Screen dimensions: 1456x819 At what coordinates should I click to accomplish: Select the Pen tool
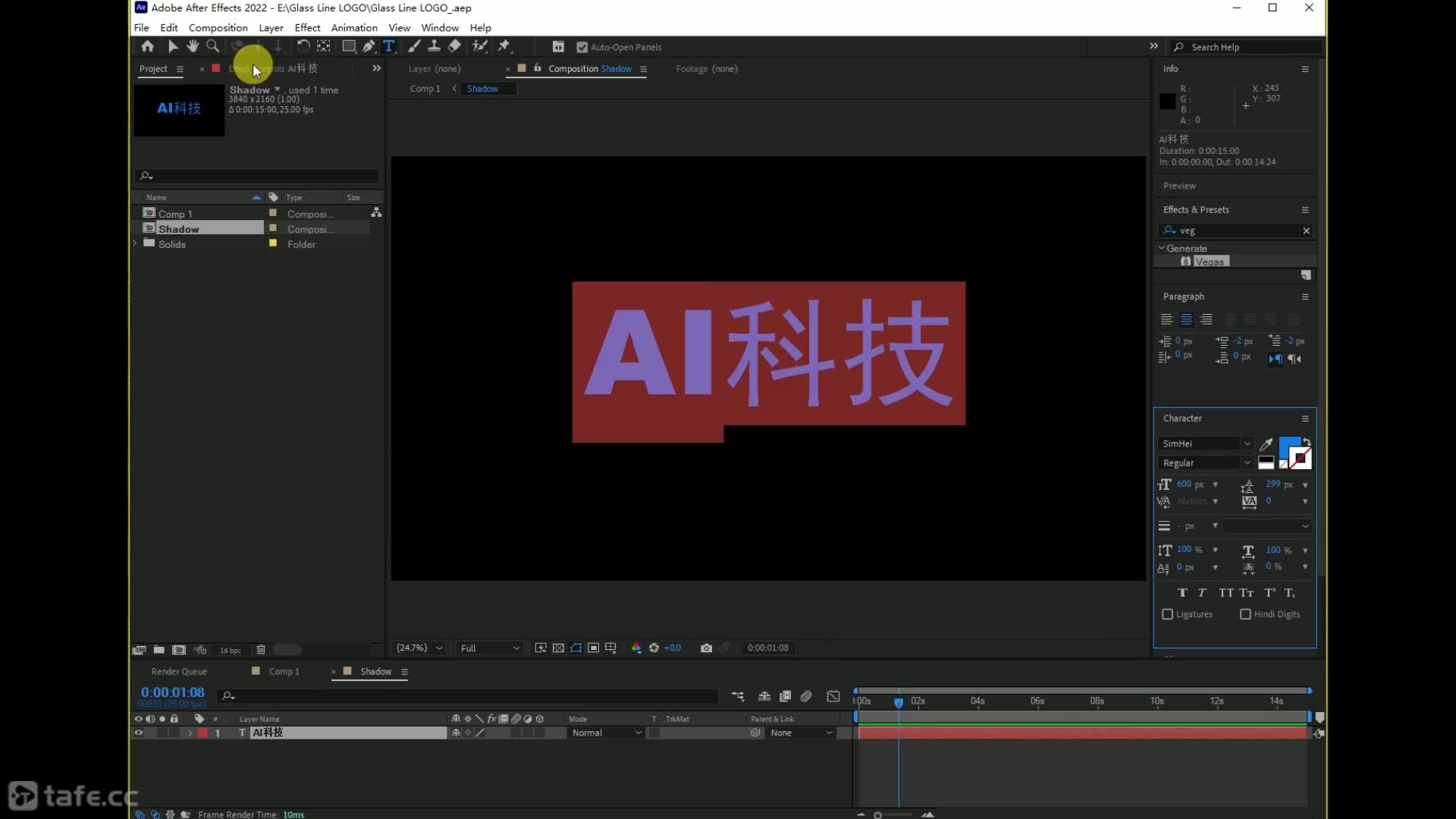pos(369,46)
